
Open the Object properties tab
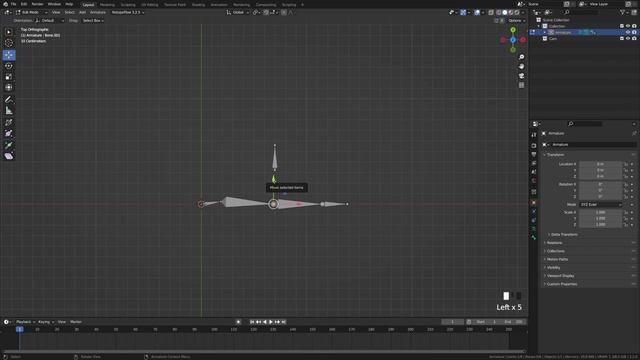coord(534,202)
